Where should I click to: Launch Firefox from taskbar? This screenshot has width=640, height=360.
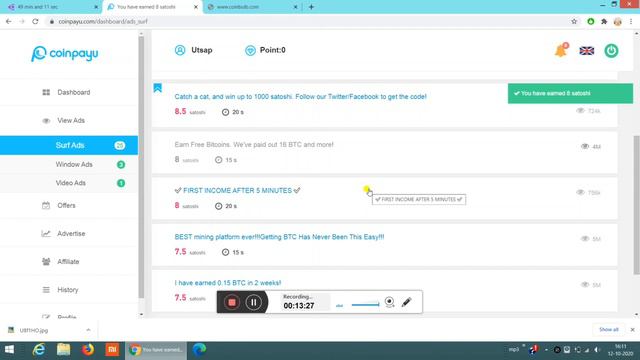(x=88, y=350)
